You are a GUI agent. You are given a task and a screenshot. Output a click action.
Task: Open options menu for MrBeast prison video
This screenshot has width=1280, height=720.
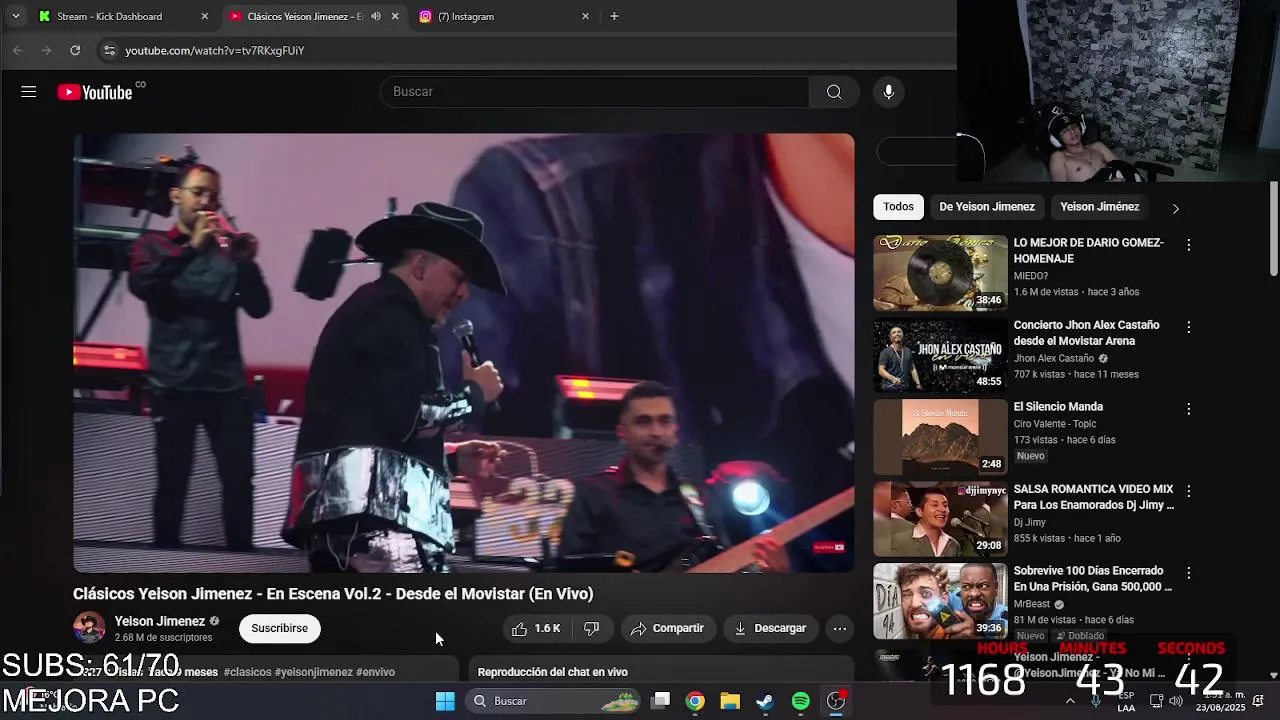tap(1188, 573)
